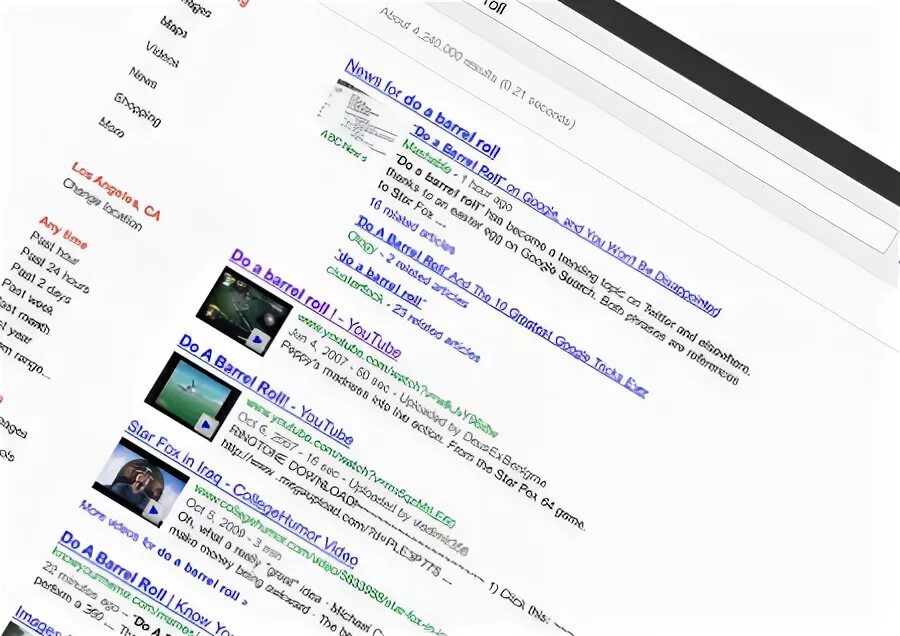Open News for do a barrel roll
Viewport: 900px width, 636px height.
click(422, 108)
